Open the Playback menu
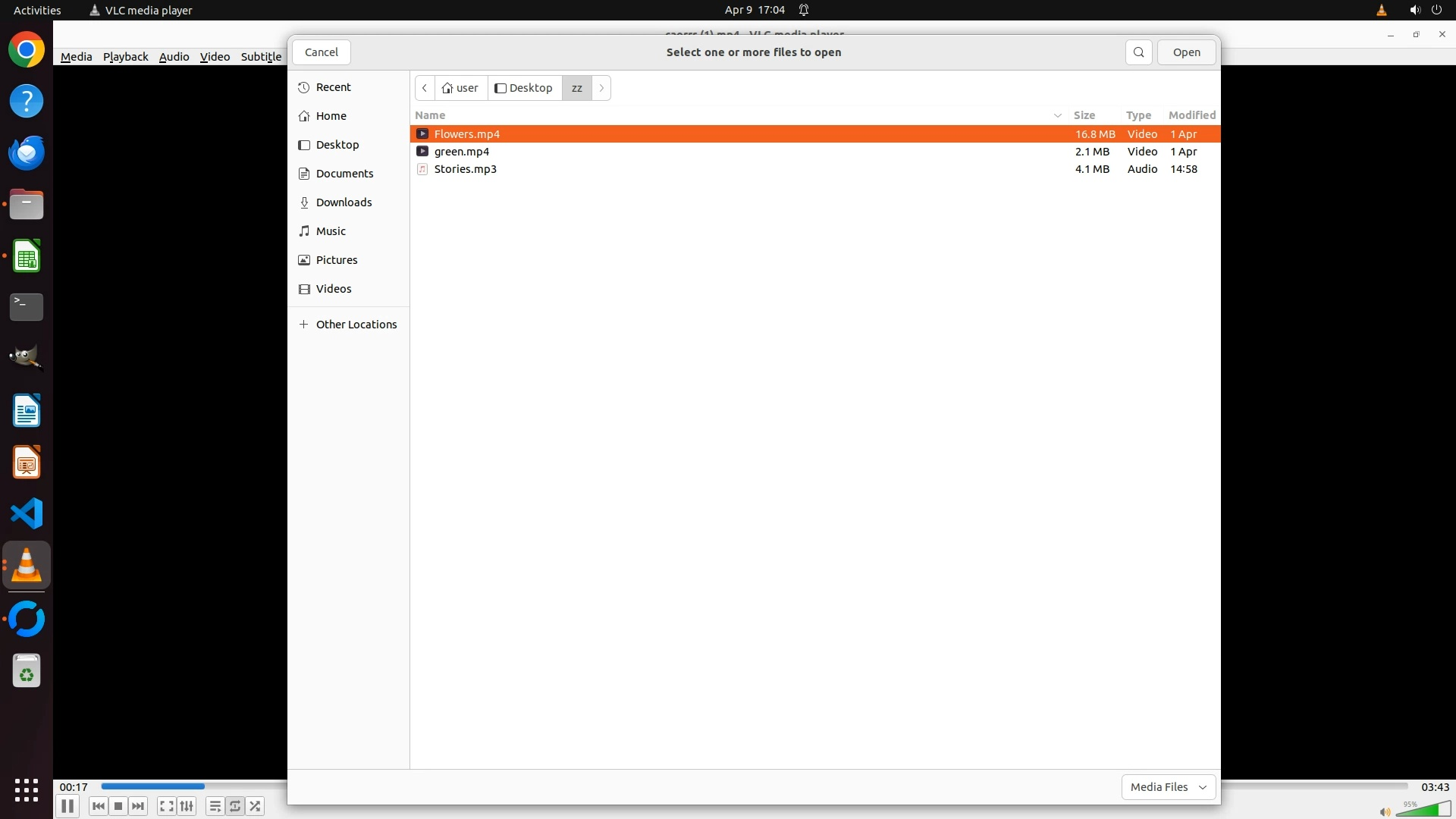Screen dimensions: 1456x819 click(125, 57)
